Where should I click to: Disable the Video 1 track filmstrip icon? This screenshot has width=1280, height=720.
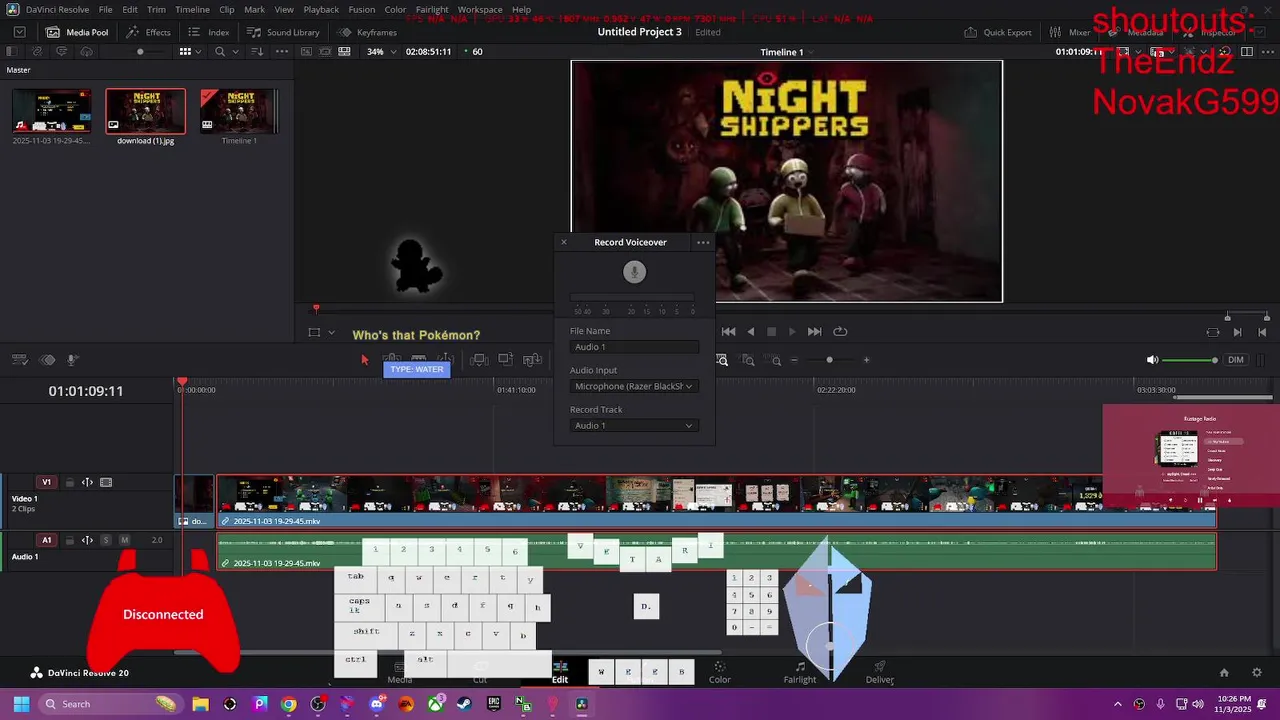(106, 482)
